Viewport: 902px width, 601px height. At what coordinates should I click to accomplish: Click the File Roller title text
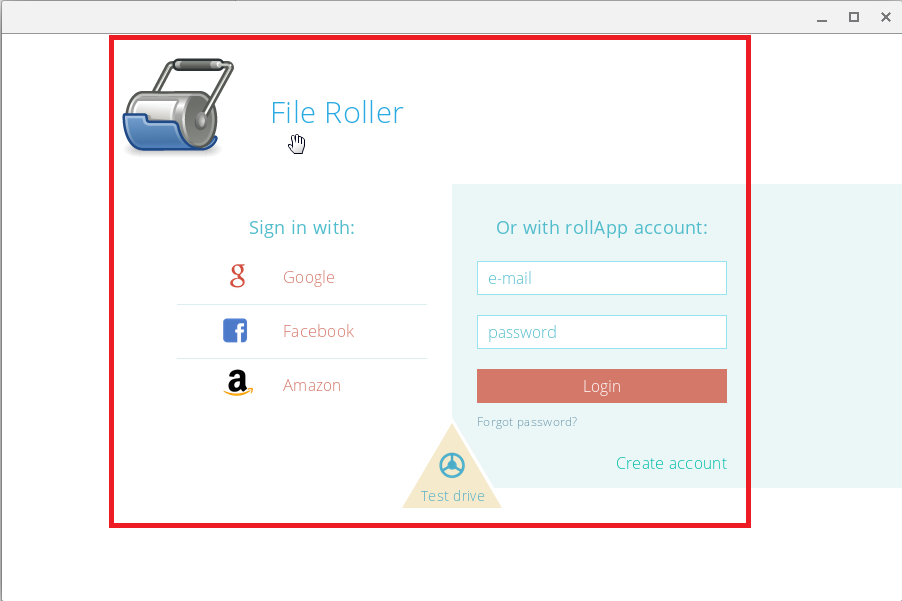click(x=337, y=113)
